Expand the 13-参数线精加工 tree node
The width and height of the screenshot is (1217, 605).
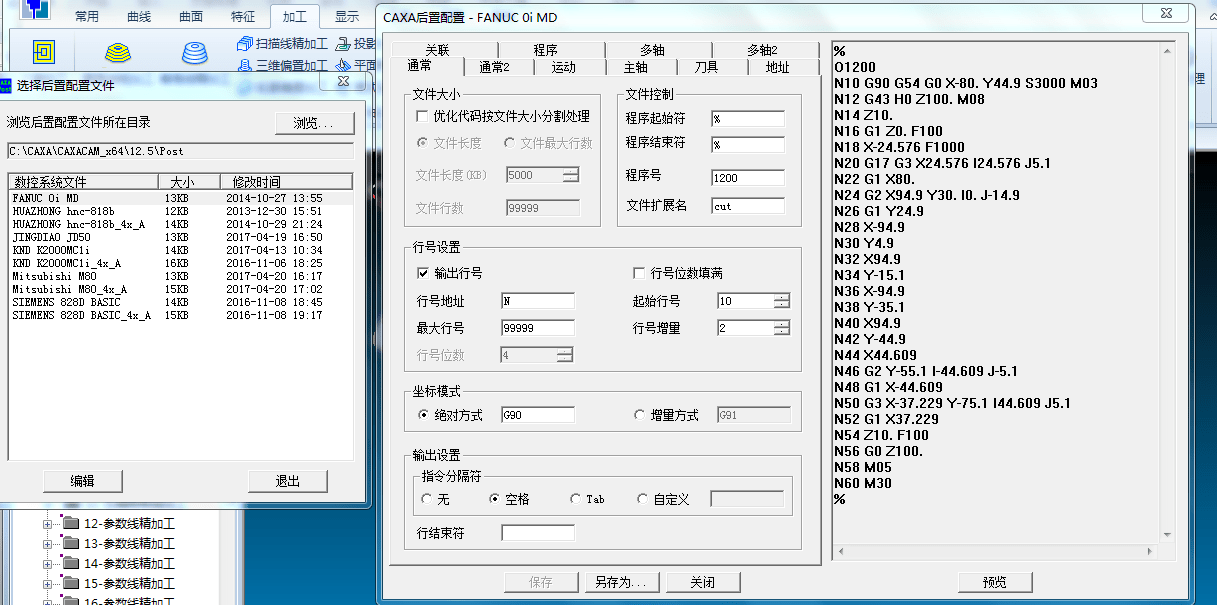(x=46, y=544)
